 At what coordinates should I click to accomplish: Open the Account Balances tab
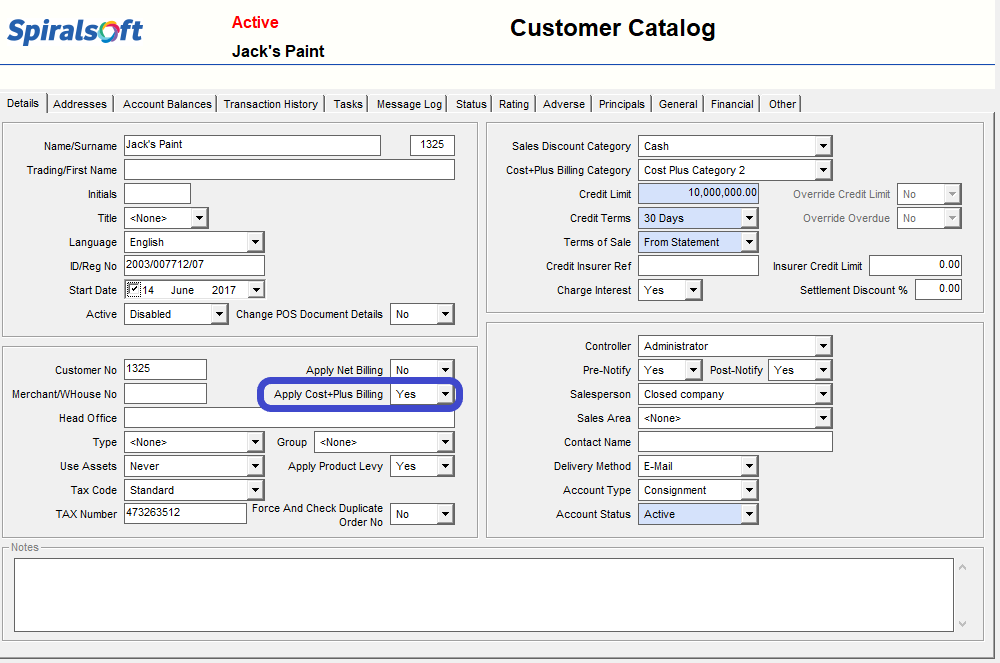point(167,104)
